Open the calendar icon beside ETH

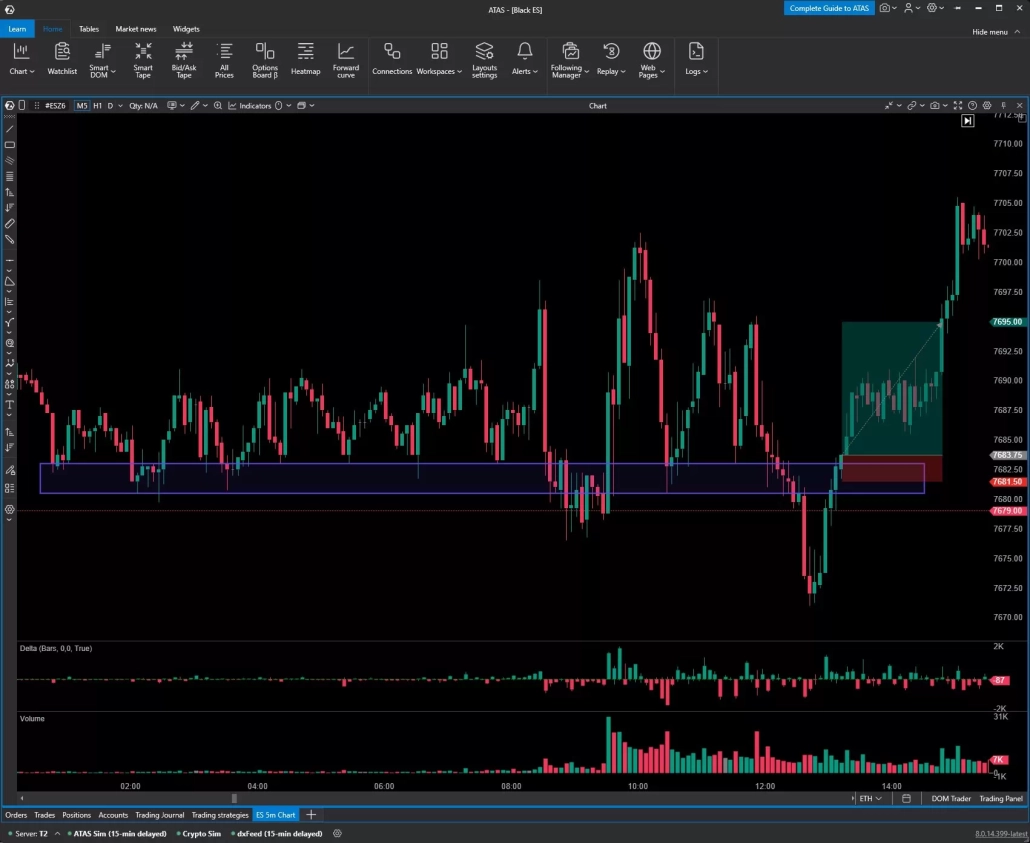[906, 798]
